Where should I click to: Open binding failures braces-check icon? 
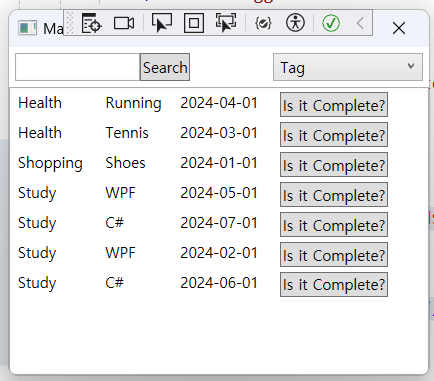tap(263, 23)
